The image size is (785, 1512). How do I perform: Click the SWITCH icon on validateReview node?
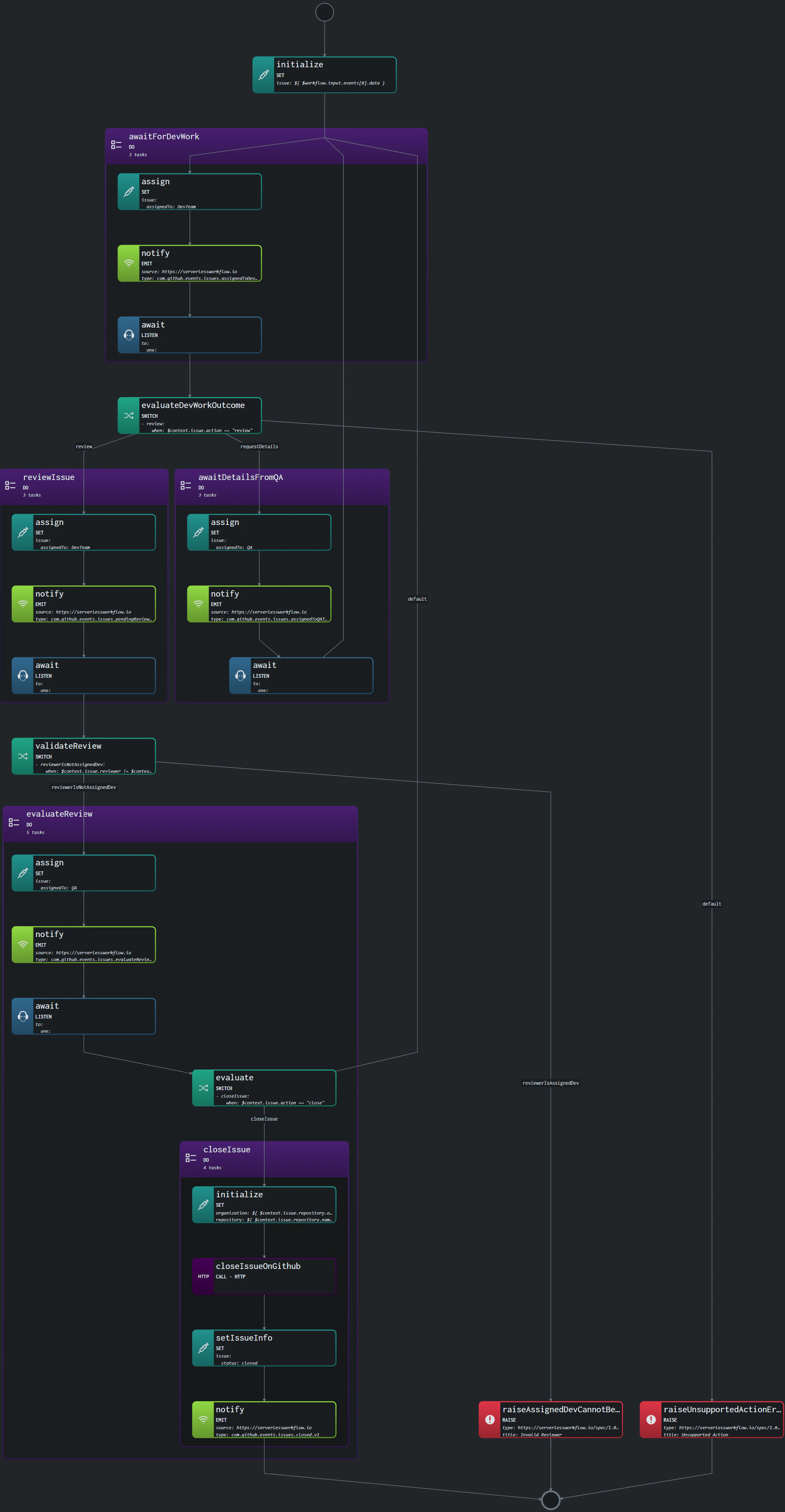(x=23, y=756)
